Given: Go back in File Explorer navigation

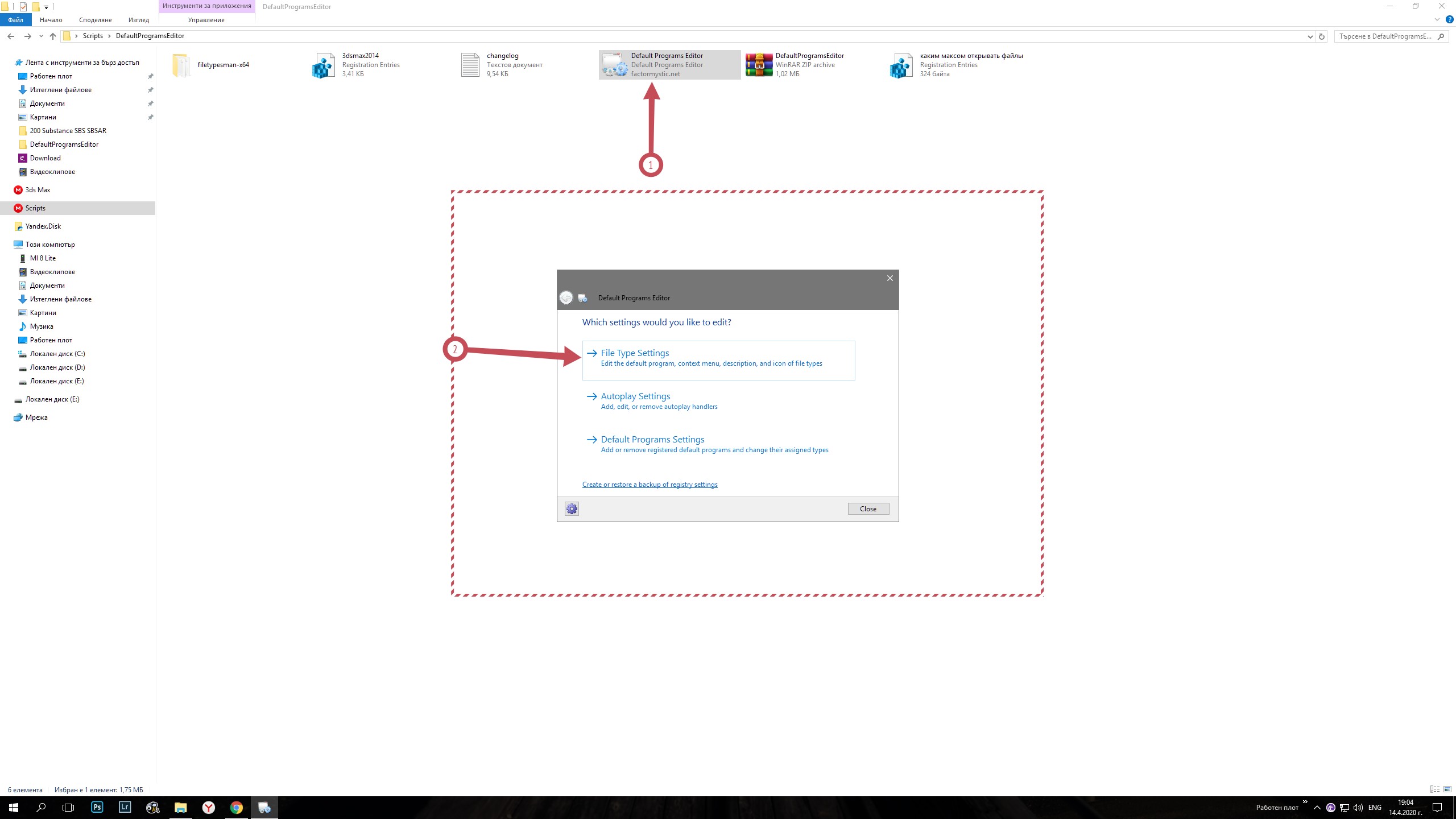Looking at the screenshot, I should coord(11,36).
